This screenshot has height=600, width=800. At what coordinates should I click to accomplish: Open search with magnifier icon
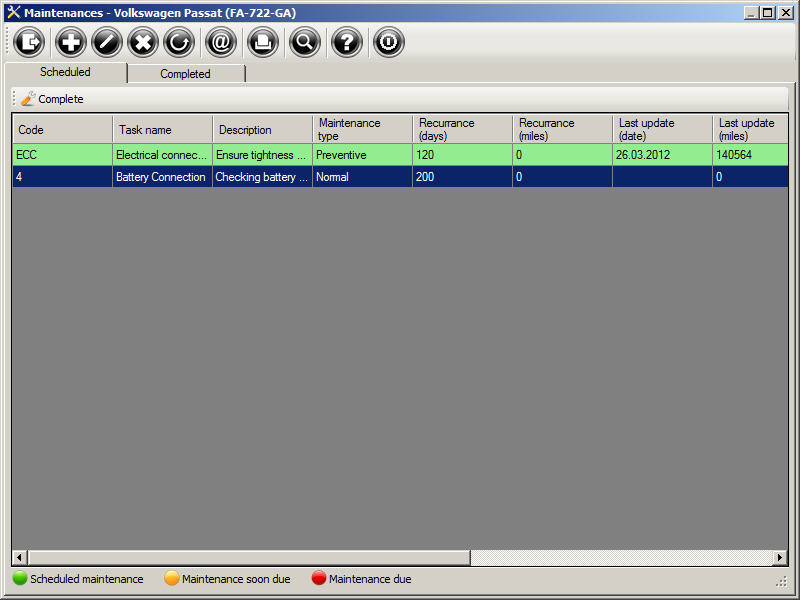pyautogui.click(x=304, y=42)
